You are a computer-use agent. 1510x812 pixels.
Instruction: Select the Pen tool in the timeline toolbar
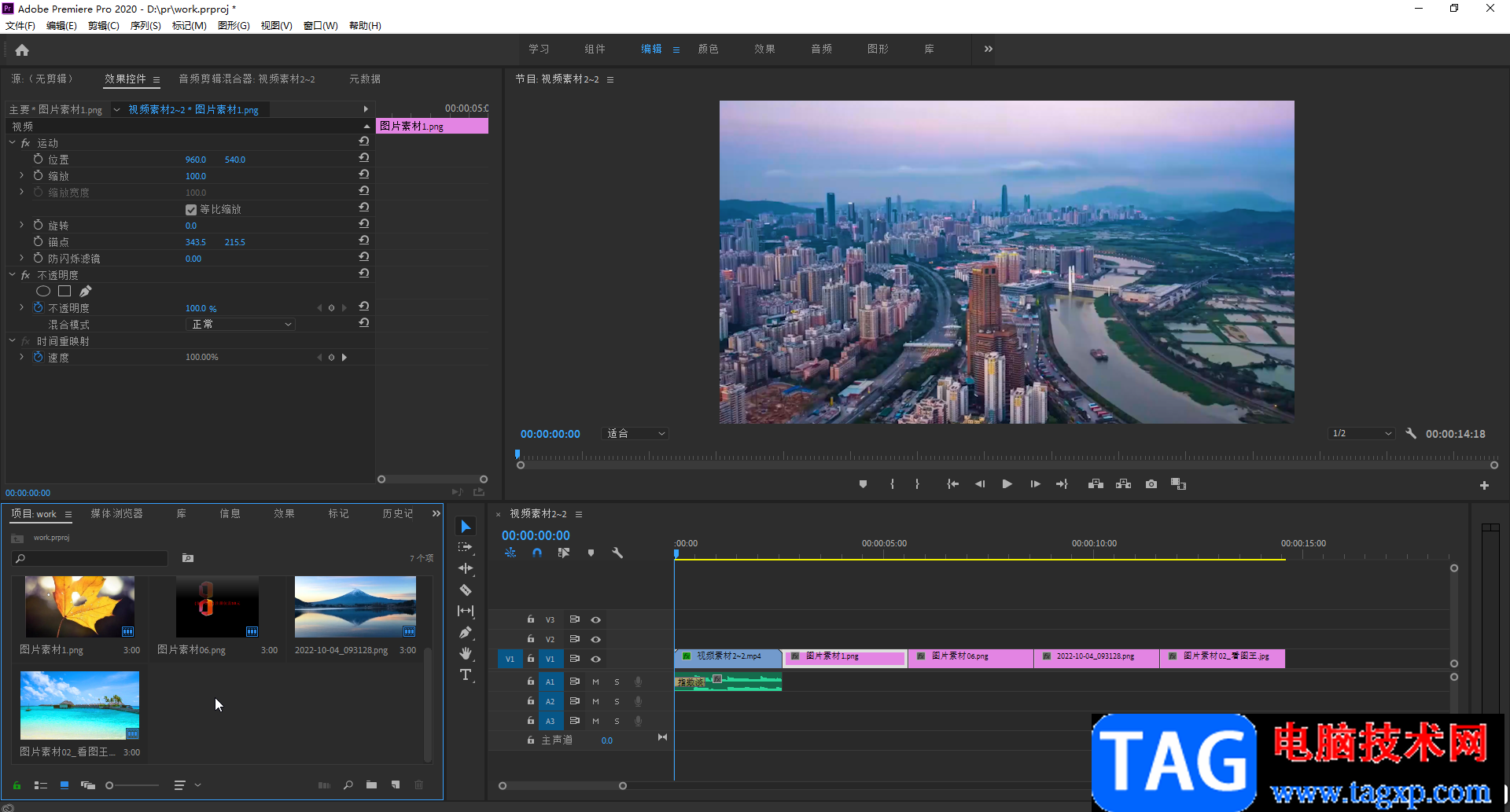pyautogui.click(x=466, y=632)
